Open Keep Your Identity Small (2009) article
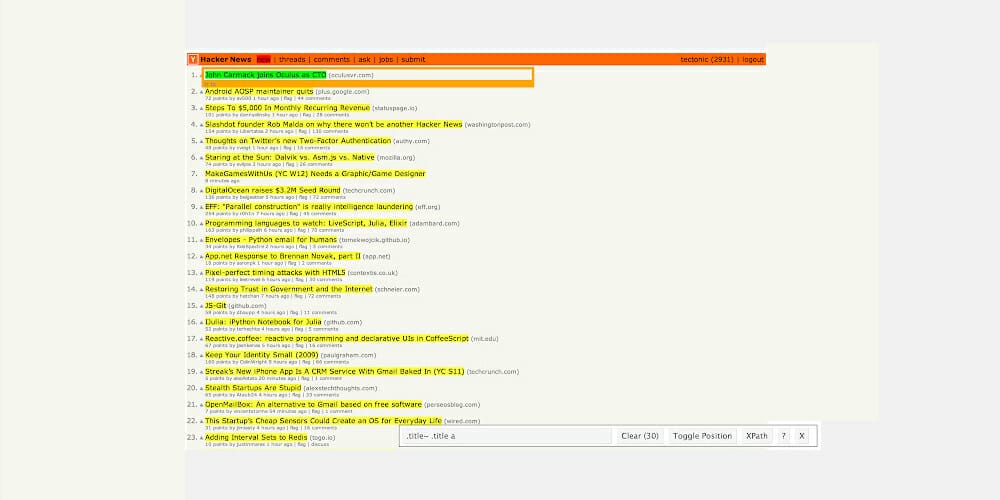Viewport: 1000px width, 500px height. [x=261, y=355]
